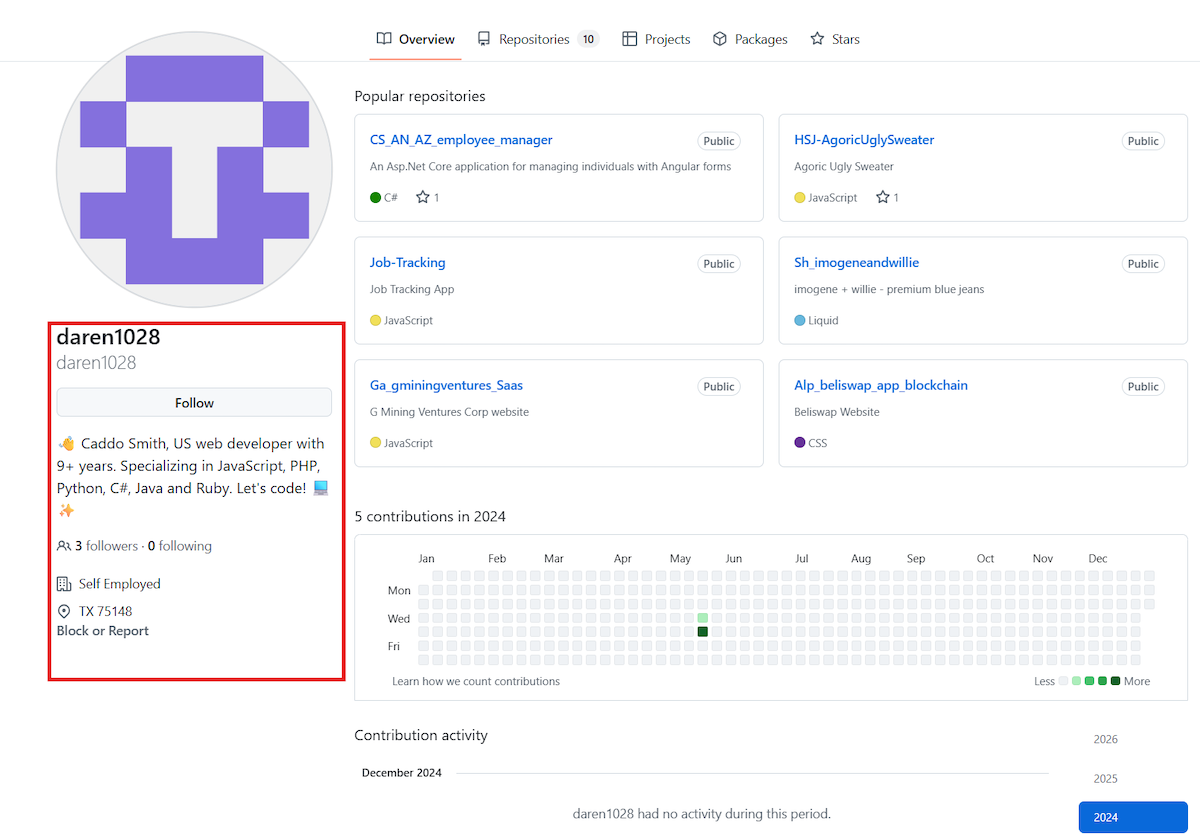Switch to the Packages tab

pos(761,39)
